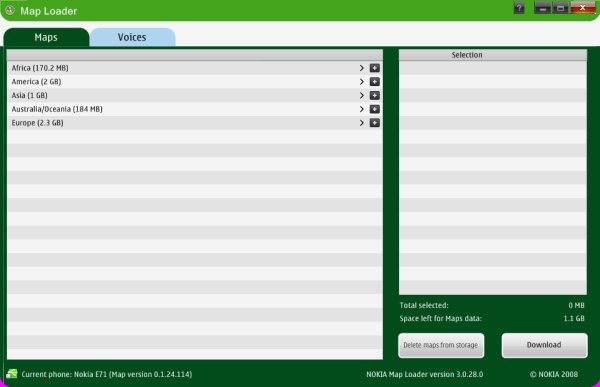Expand the Australia/Oceania region chevron
The width and height of the screenshot is (600, 387).
tap(362, 109)
